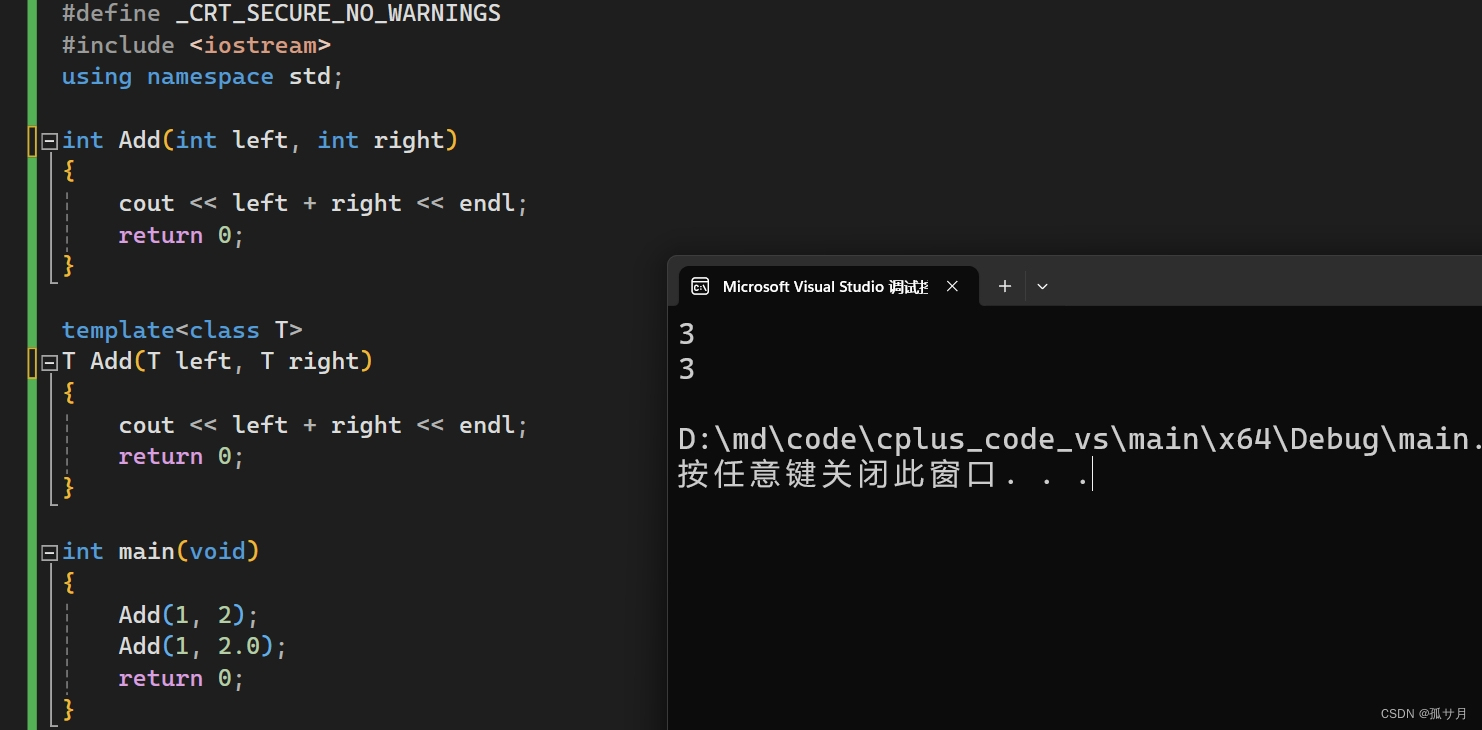Select the Microsoft Visual Studio debug console tab
The image size is (1482, 730).
828,286
